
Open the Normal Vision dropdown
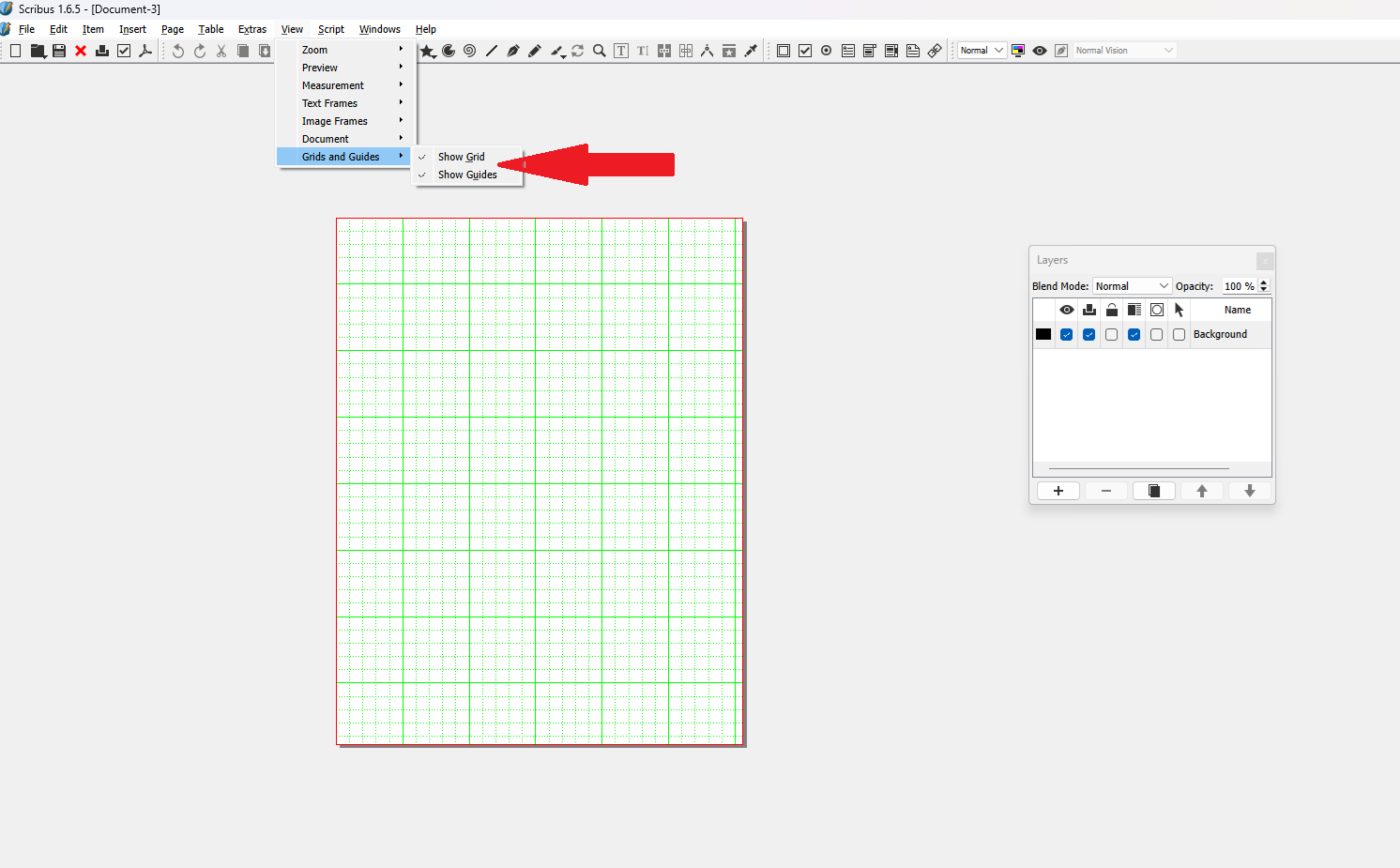1124,51
